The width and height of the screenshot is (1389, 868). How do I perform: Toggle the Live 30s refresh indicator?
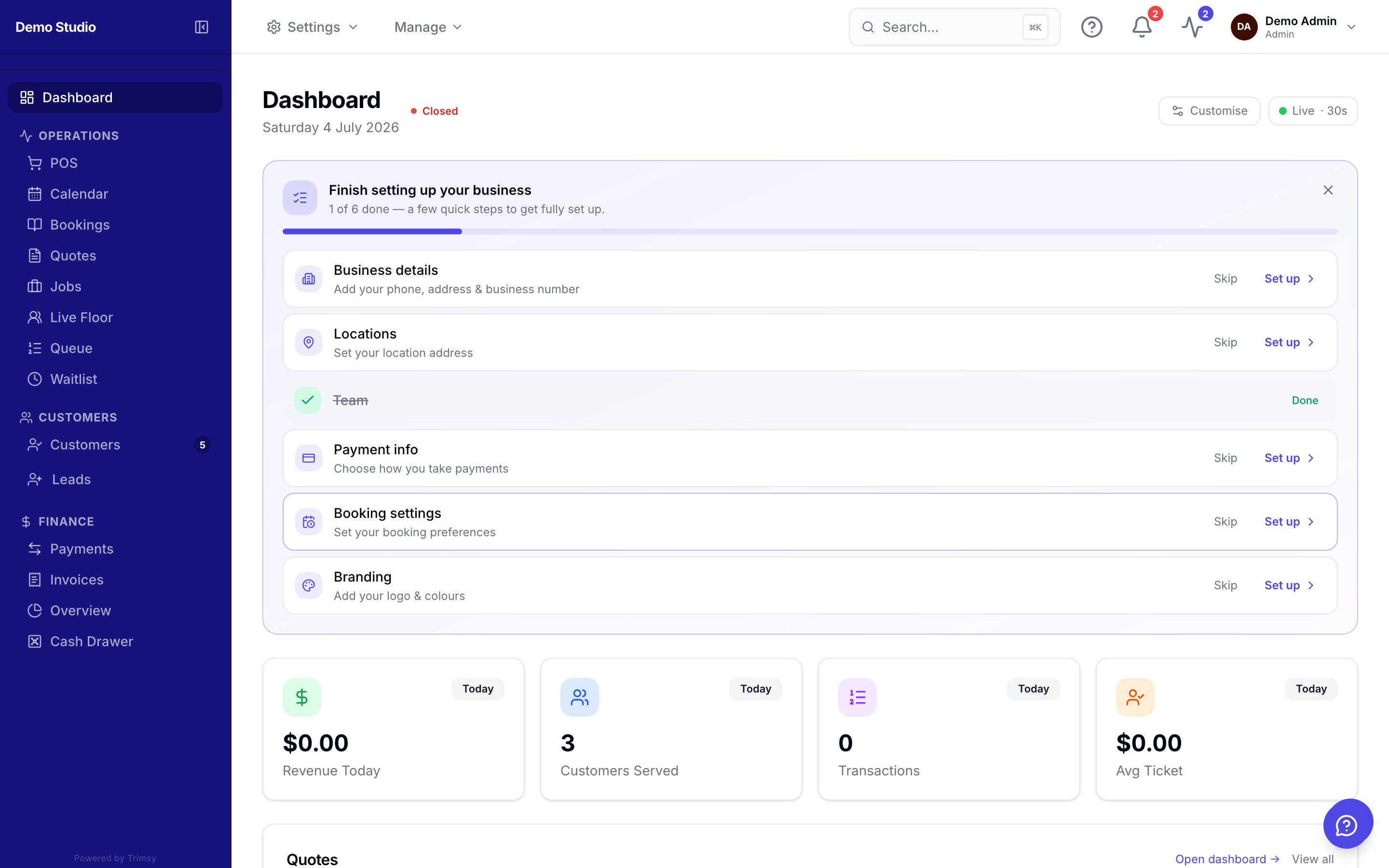1313,111
